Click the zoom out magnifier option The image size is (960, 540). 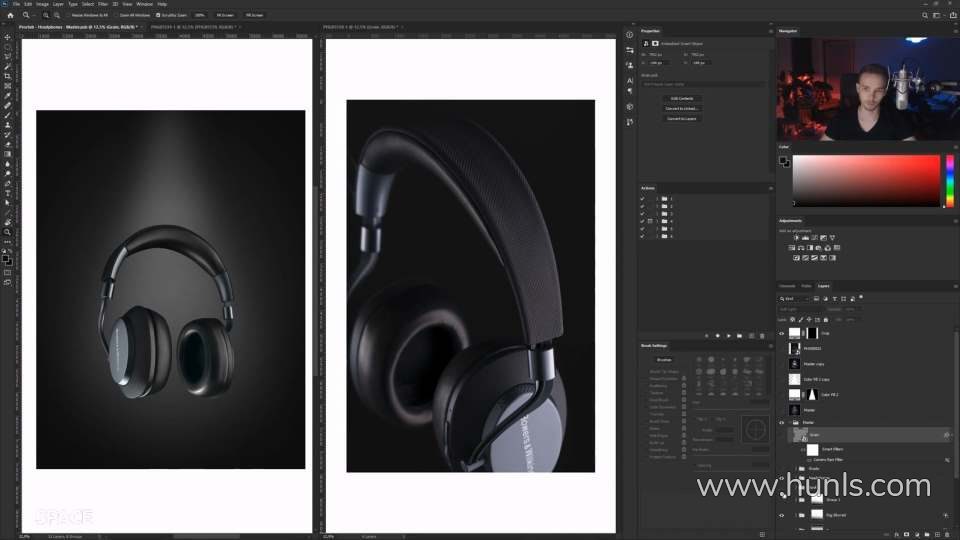[56, 15]
